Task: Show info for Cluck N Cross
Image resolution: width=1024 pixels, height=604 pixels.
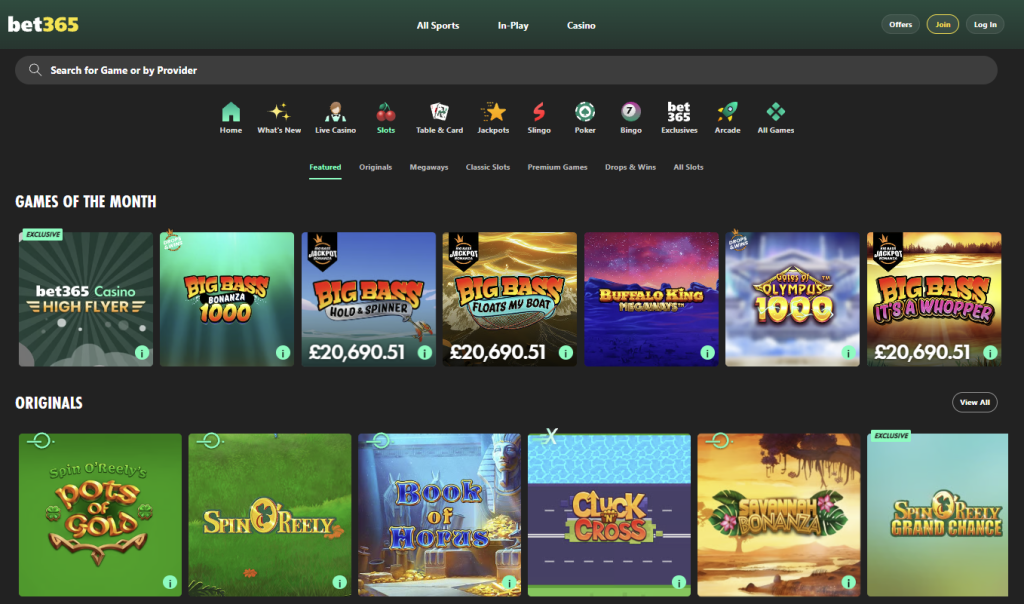Action: 679,582
